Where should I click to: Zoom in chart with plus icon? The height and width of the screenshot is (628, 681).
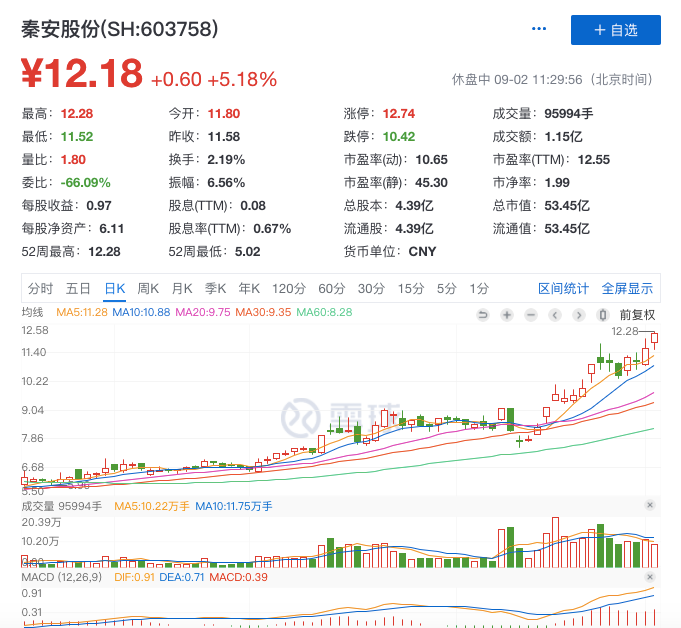[507, 315]
